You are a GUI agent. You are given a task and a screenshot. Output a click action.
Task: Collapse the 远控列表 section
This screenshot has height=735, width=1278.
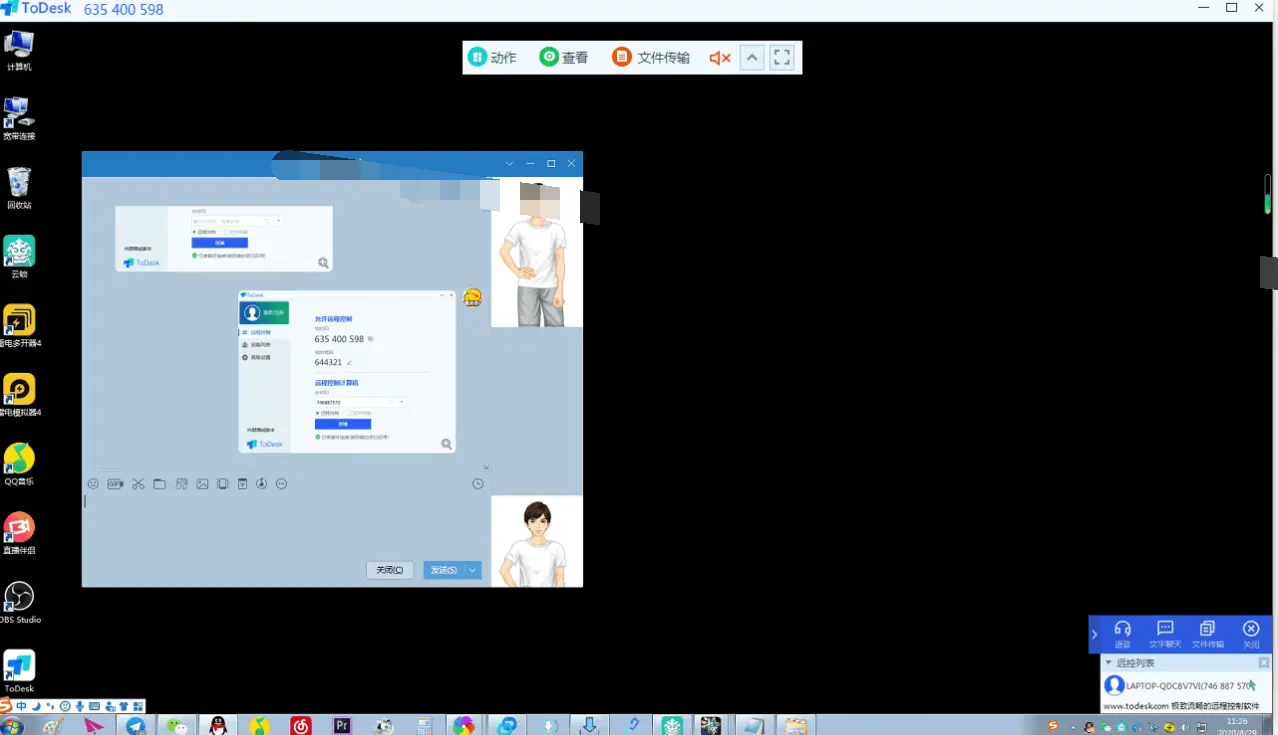click(x=1108, y=663)
